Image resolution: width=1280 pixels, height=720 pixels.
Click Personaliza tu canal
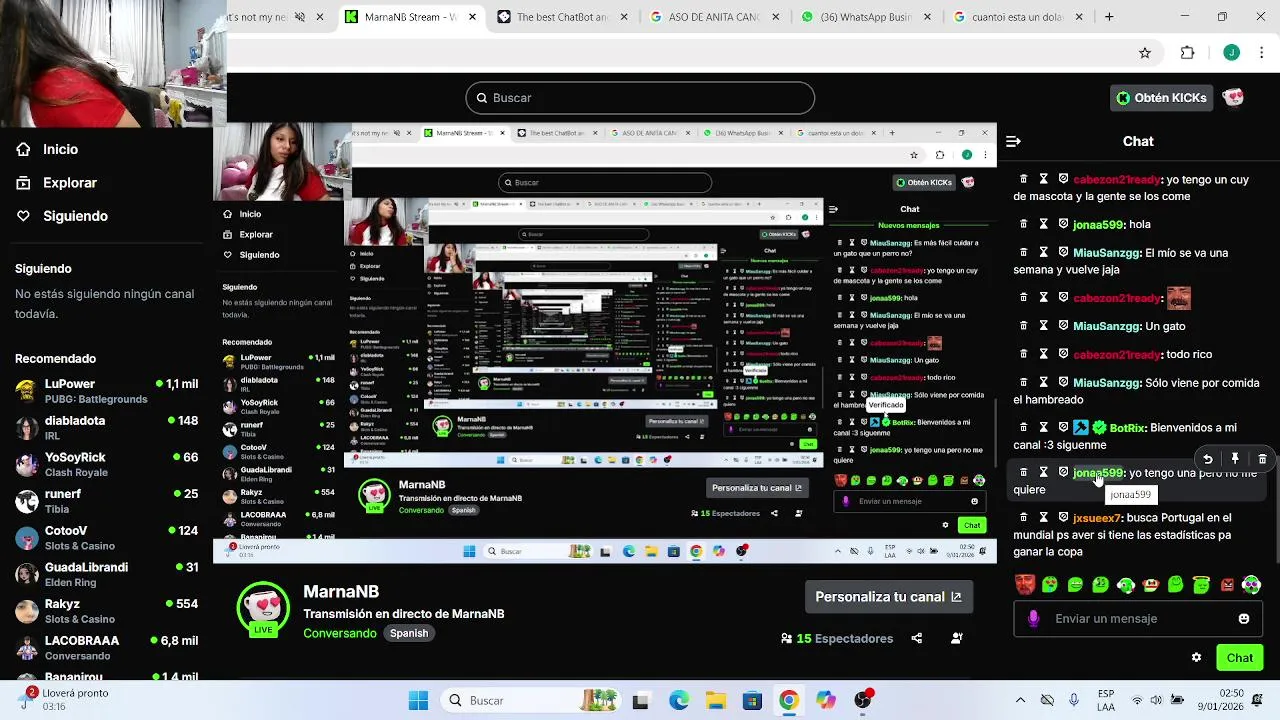pyautogui.click(x=888, y=597)
